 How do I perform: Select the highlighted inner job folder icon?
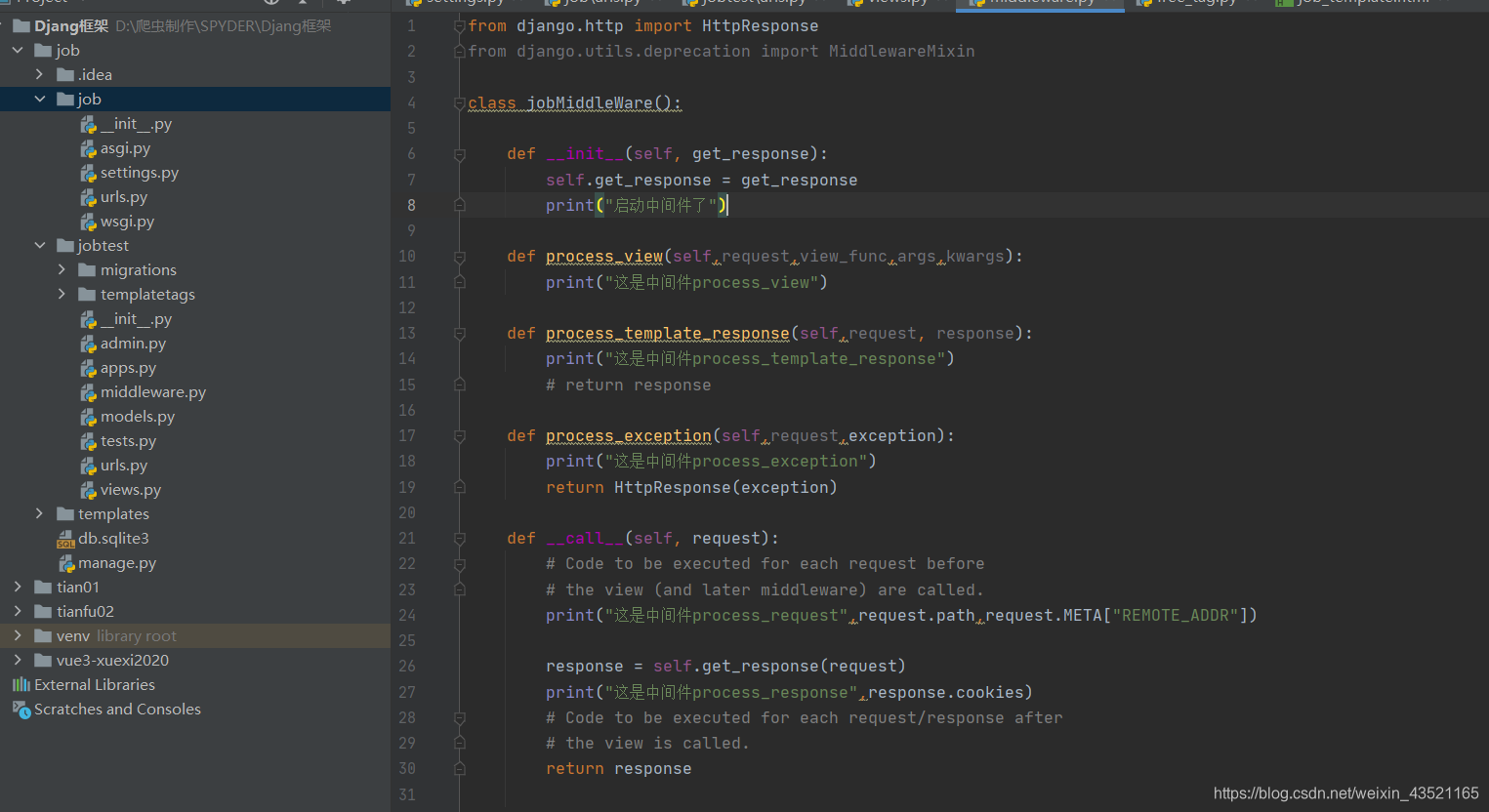(x=65, y=99)
